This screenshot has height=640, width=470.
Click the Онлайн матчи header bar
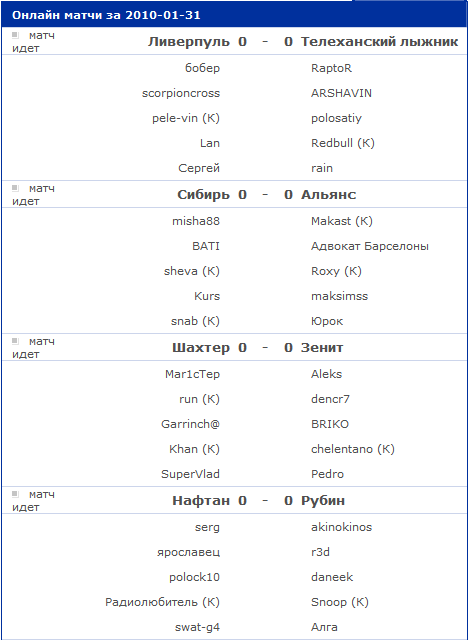[x=234, y=15]
